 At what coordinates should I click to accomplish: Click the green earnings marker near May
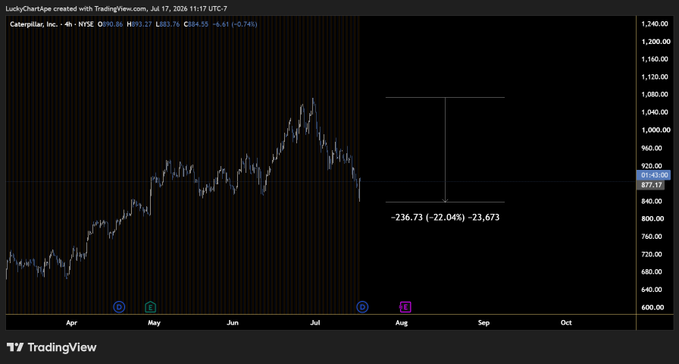[x=150, y=307]
